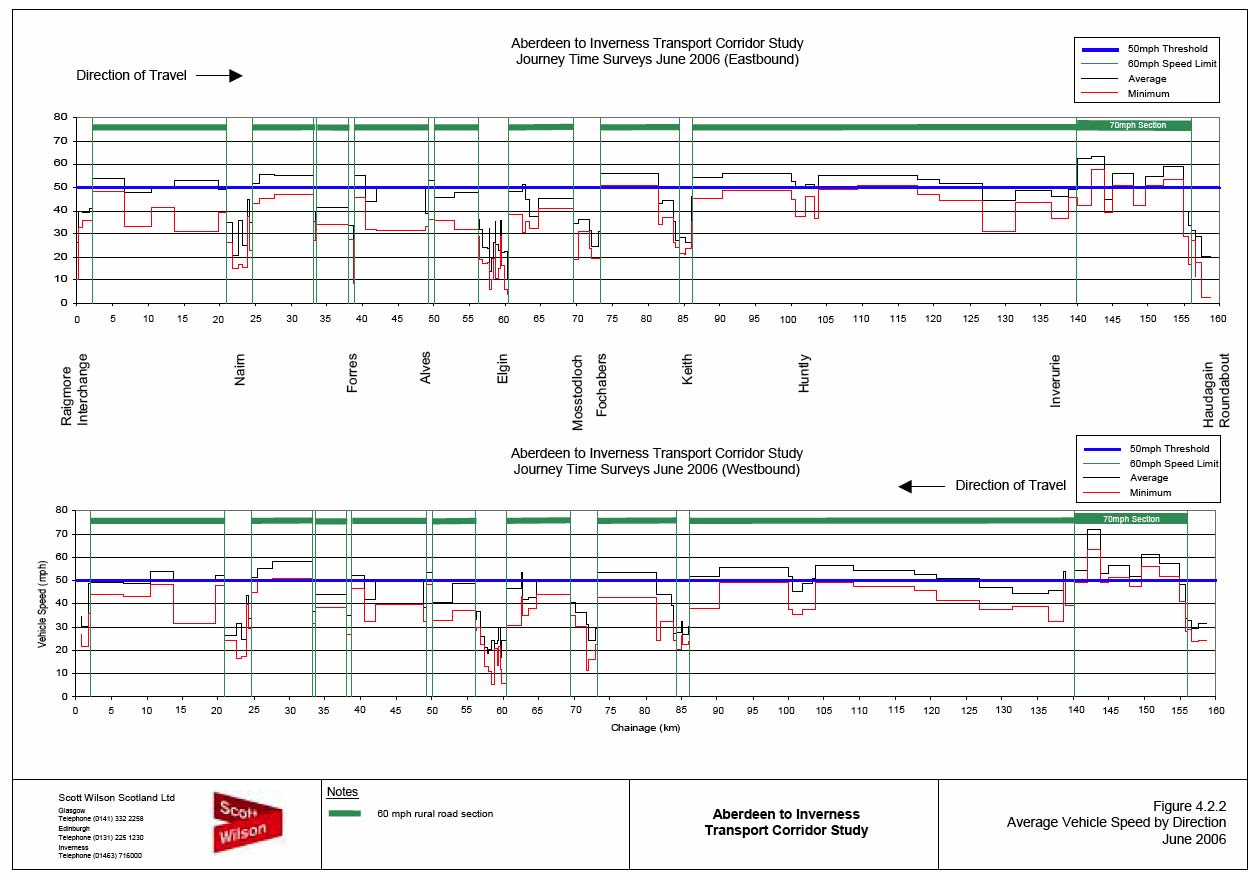Click the Chainage (km) axis label

pyautogui.click(x=645, y=728)
